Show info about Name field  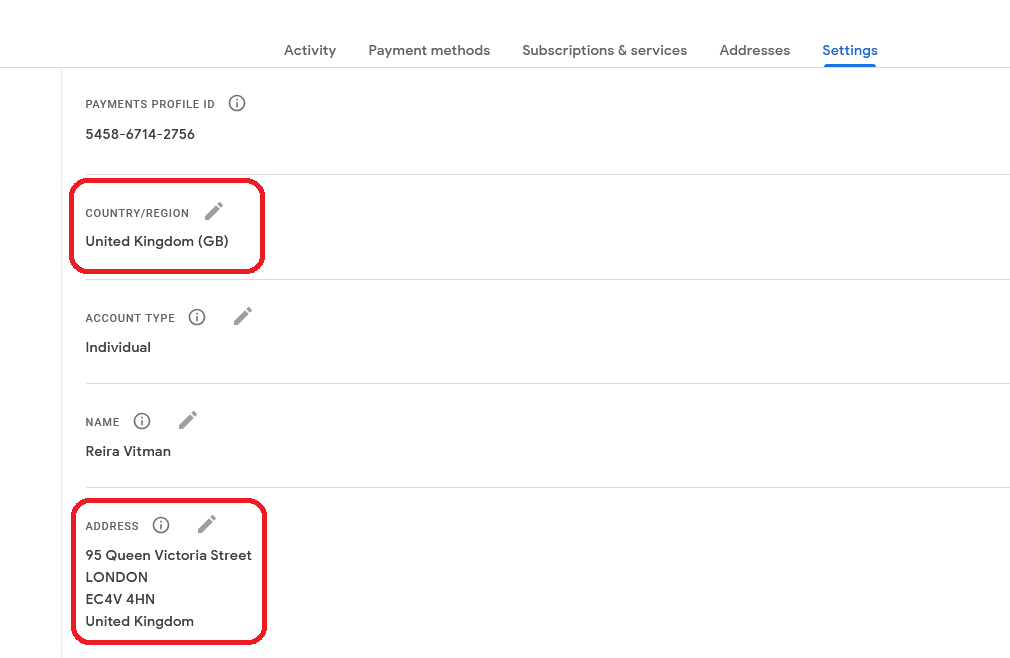pos(142,421)
